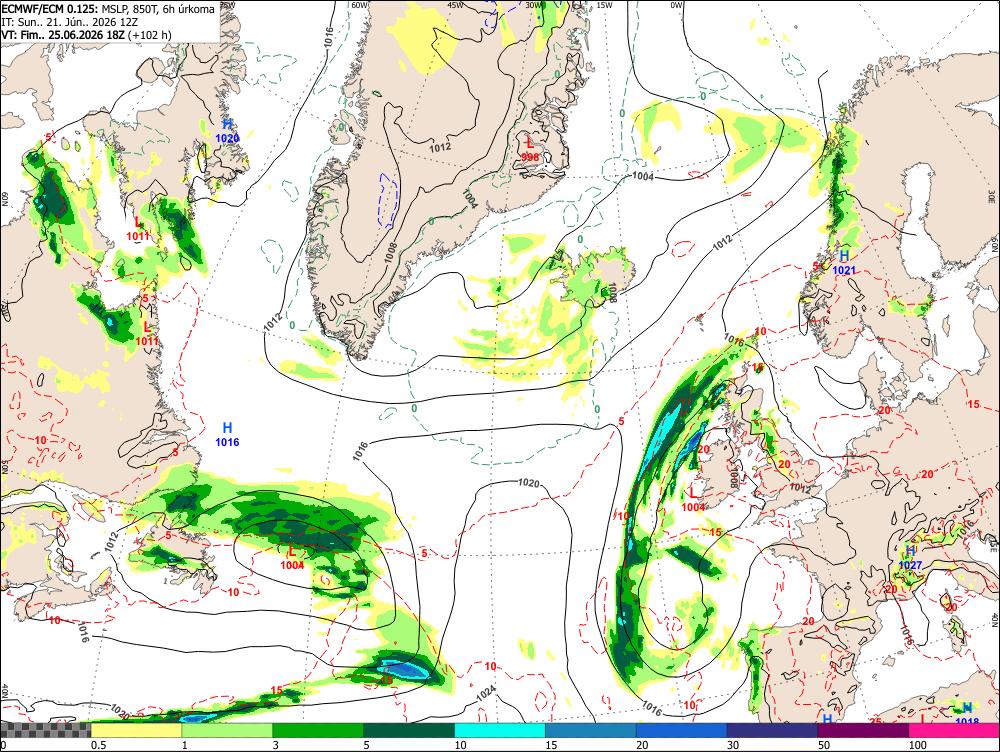
Task: Click the H 1027 high over the Alps
Action: tap(911, 558)
